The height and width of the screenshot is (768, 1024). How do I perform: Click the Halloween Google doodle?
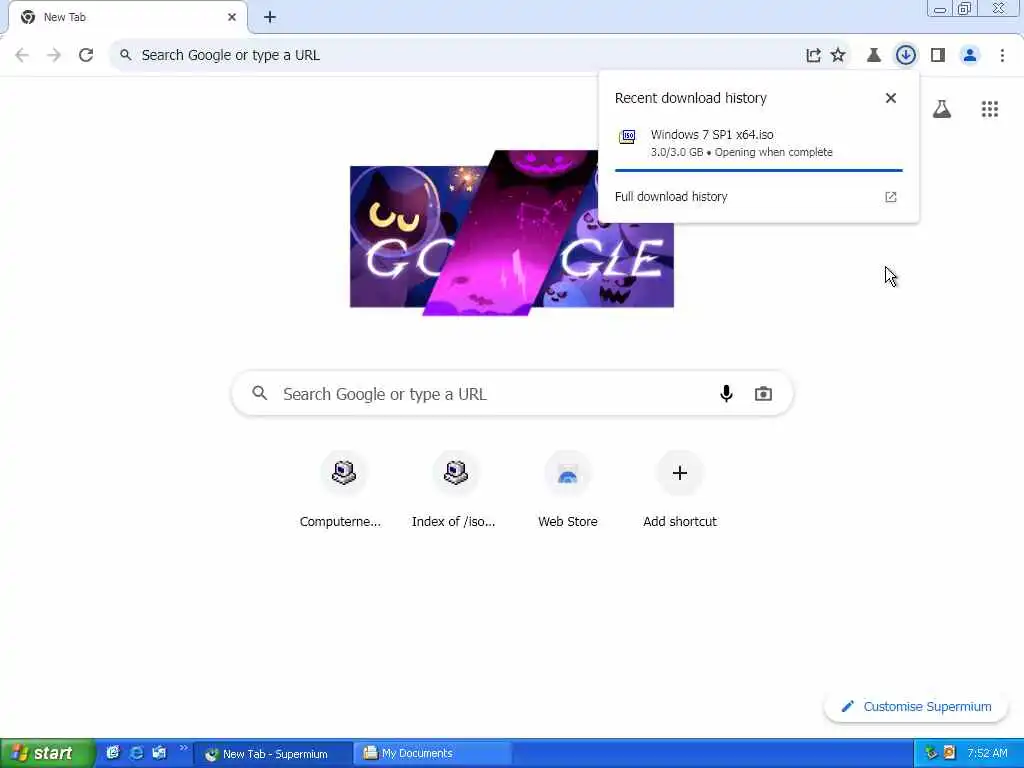[x=511, y=233]
